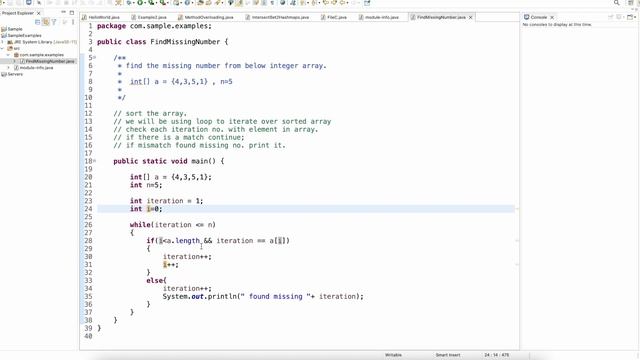
Task: Click the 'while(iteration <= n)' line
Action: pyautogui.click(x=173, y=224)
